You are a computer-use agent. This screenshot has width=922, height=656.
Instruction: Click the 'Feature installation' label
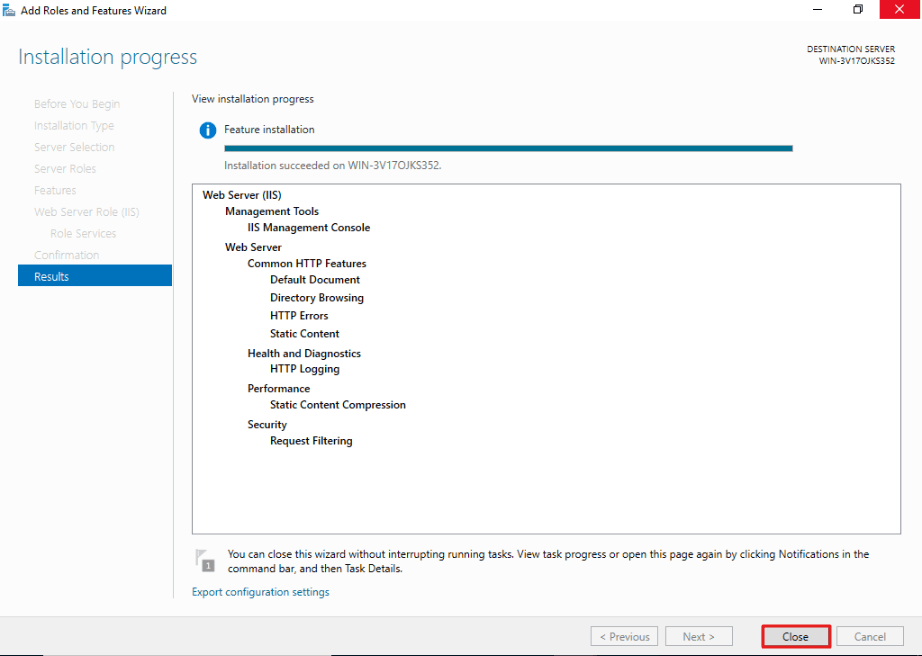tap(269, 129)
